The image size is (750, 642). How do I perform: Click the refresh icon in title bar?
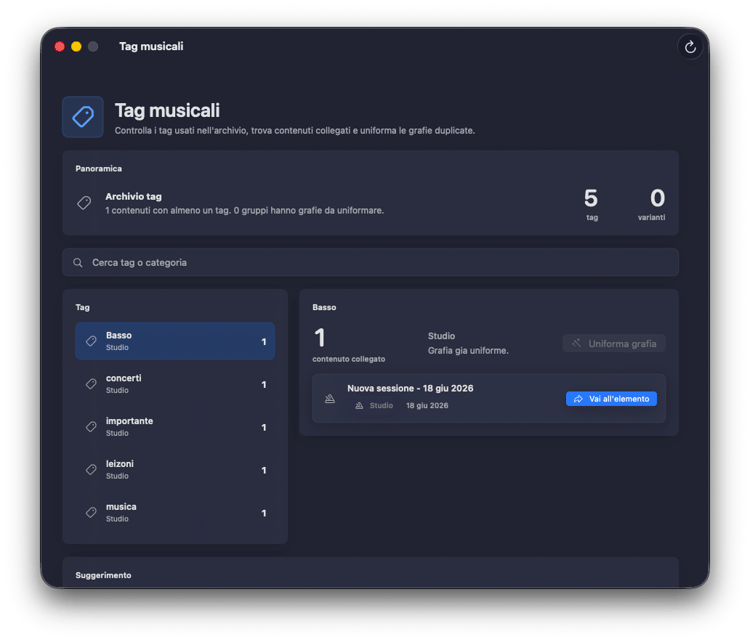click(690, 47)
